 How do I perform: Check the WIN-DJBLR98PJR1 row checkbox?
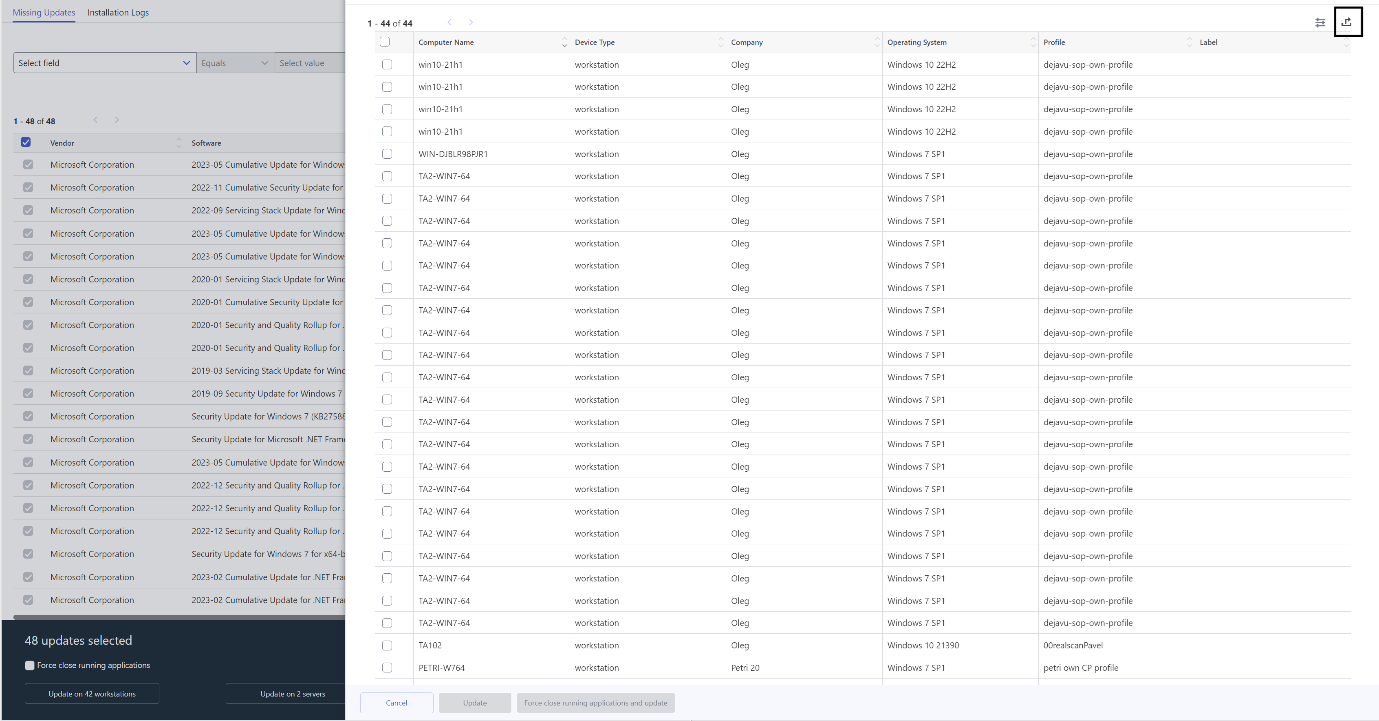387,154
